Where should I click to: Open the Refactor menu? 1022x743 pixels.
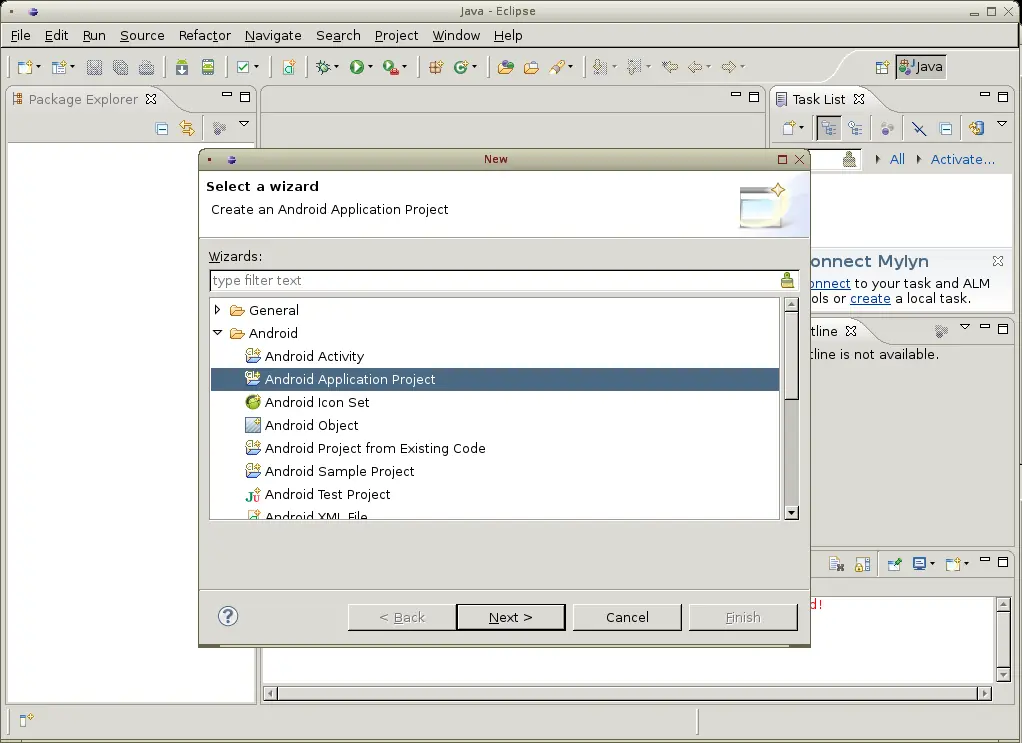pyautogui.click(x=205, y=35)
